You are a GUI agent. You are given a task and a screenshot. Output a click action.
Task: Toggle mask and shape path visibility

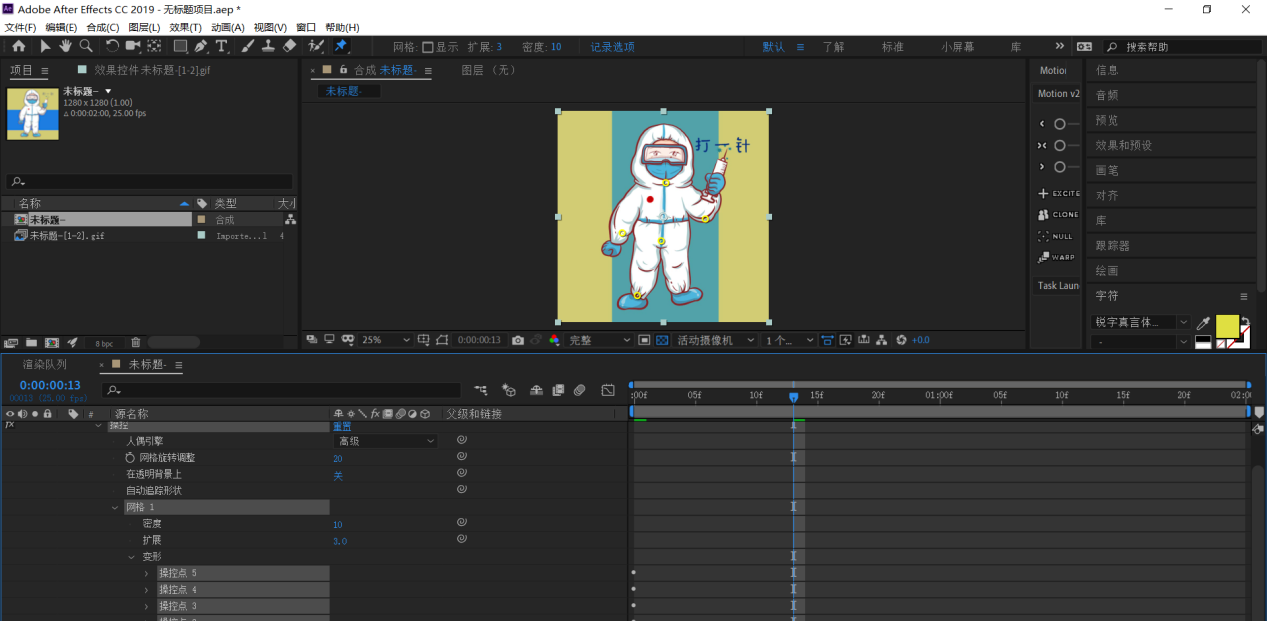point(442,340)
